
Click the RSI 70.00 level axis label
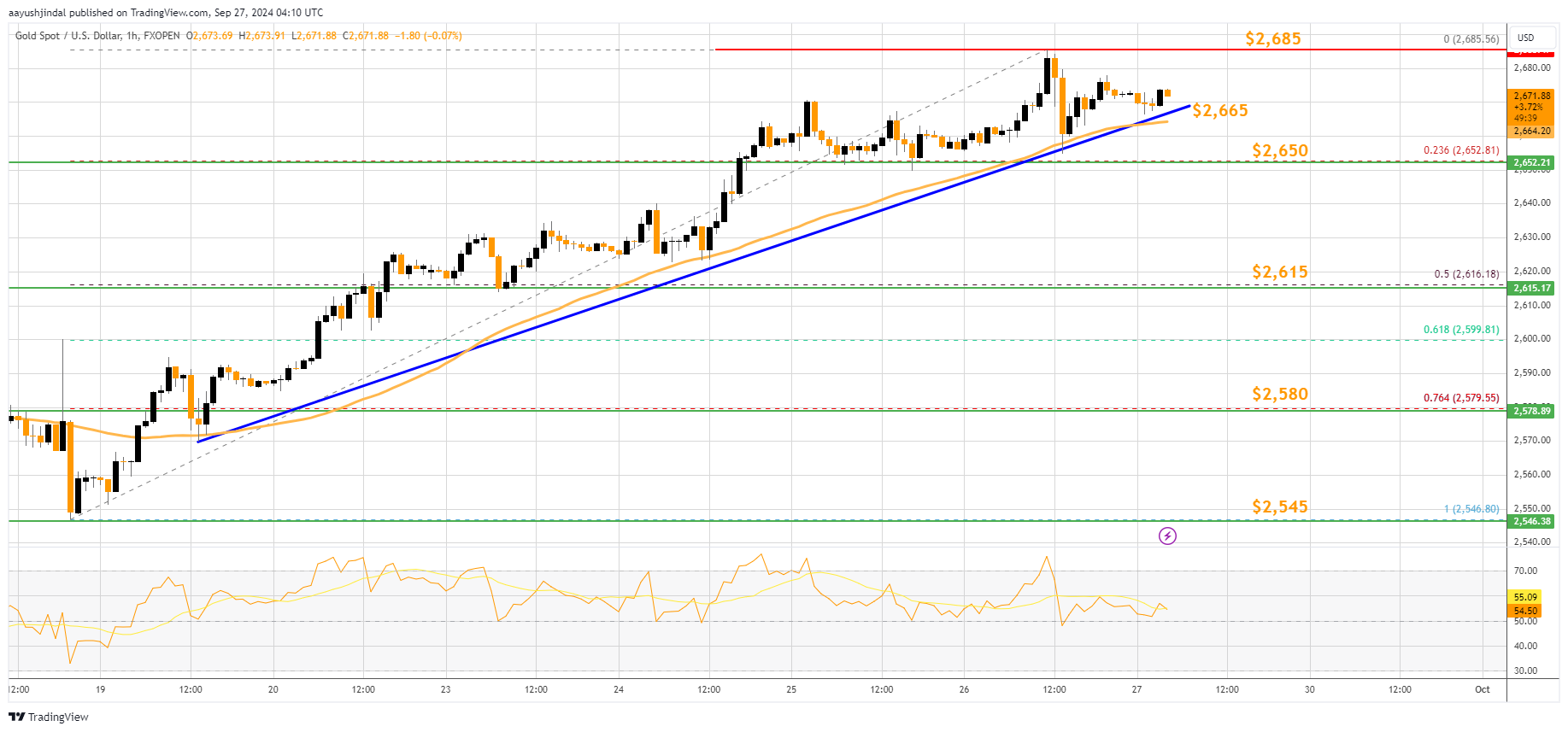(1525, 571)
